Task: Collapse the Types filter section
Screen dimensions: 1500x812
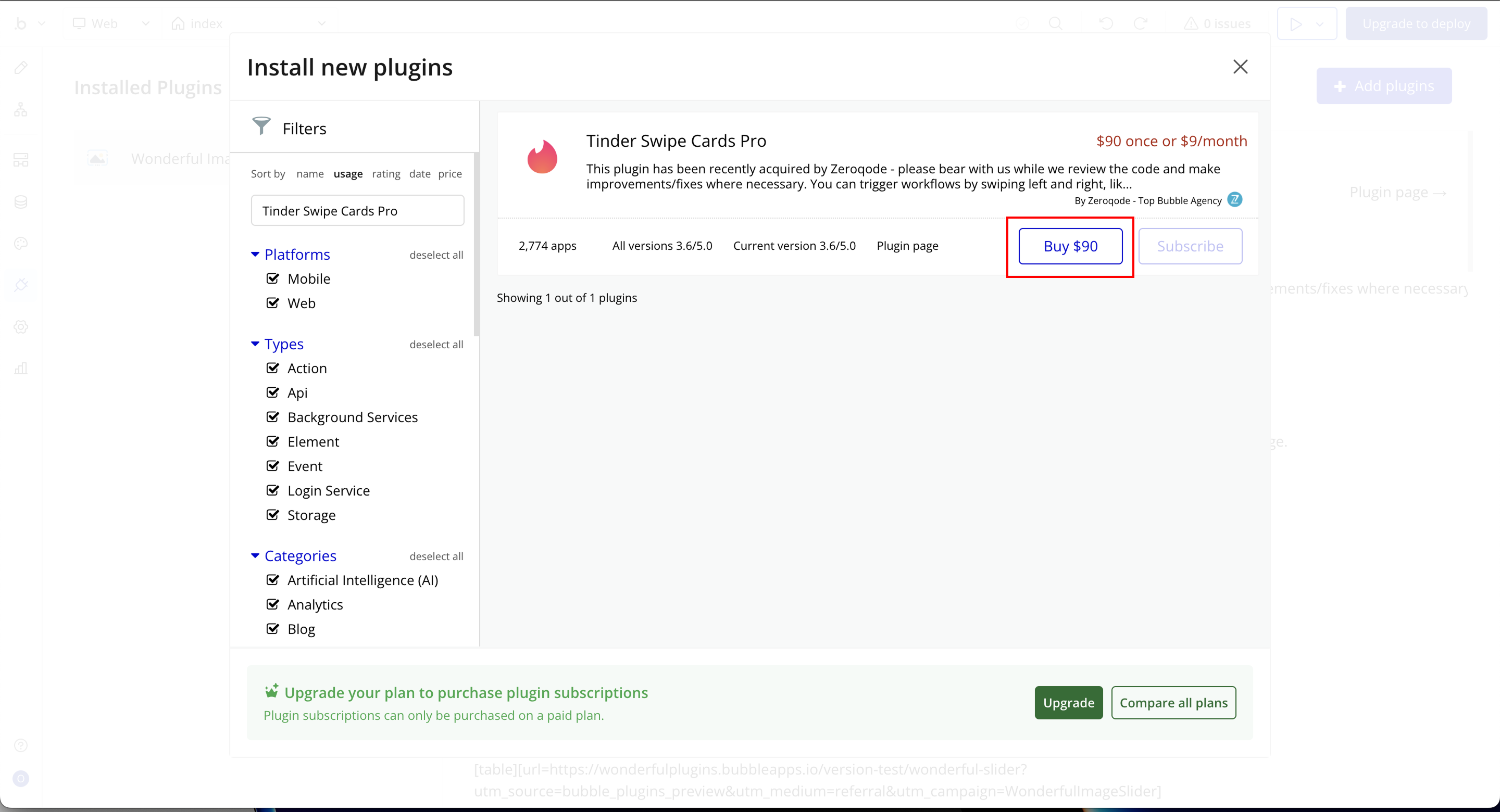Action: tap(255, 344)
